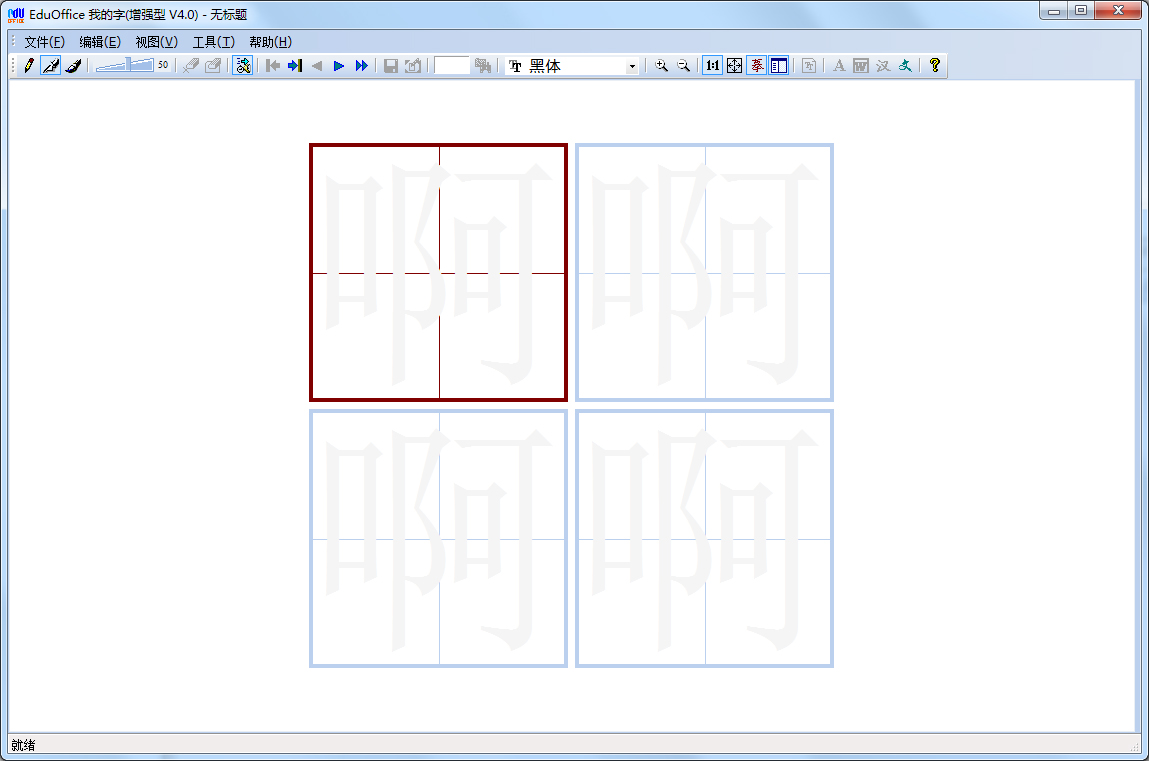Toggle the 1:1 actual size view
This screenshot has width=1149, height=761.
coord(712,65)
